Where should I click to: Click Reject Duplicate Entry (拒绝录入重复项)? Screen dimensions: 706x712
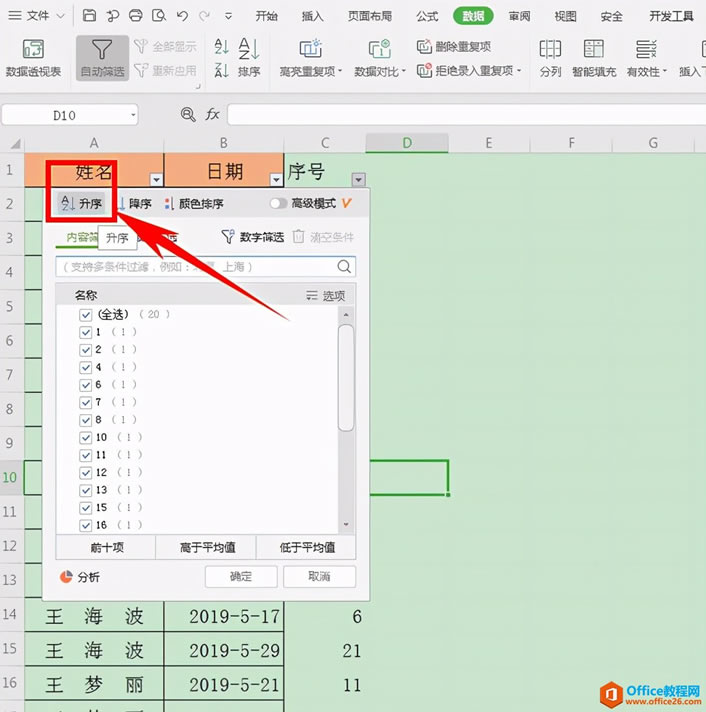tap(469, 70)
